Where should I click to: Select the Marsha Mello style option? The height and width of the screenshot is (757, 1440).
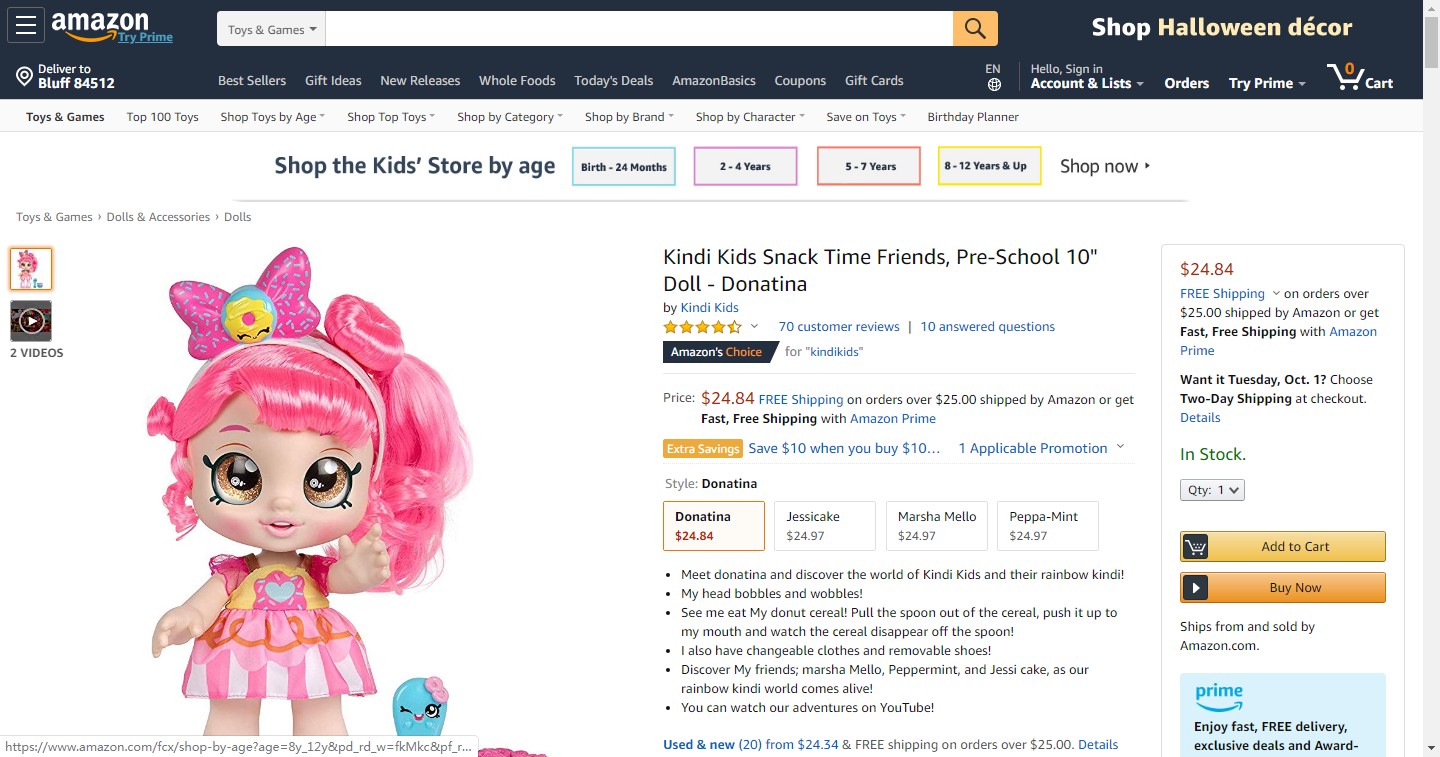click(x=937, y=526)
